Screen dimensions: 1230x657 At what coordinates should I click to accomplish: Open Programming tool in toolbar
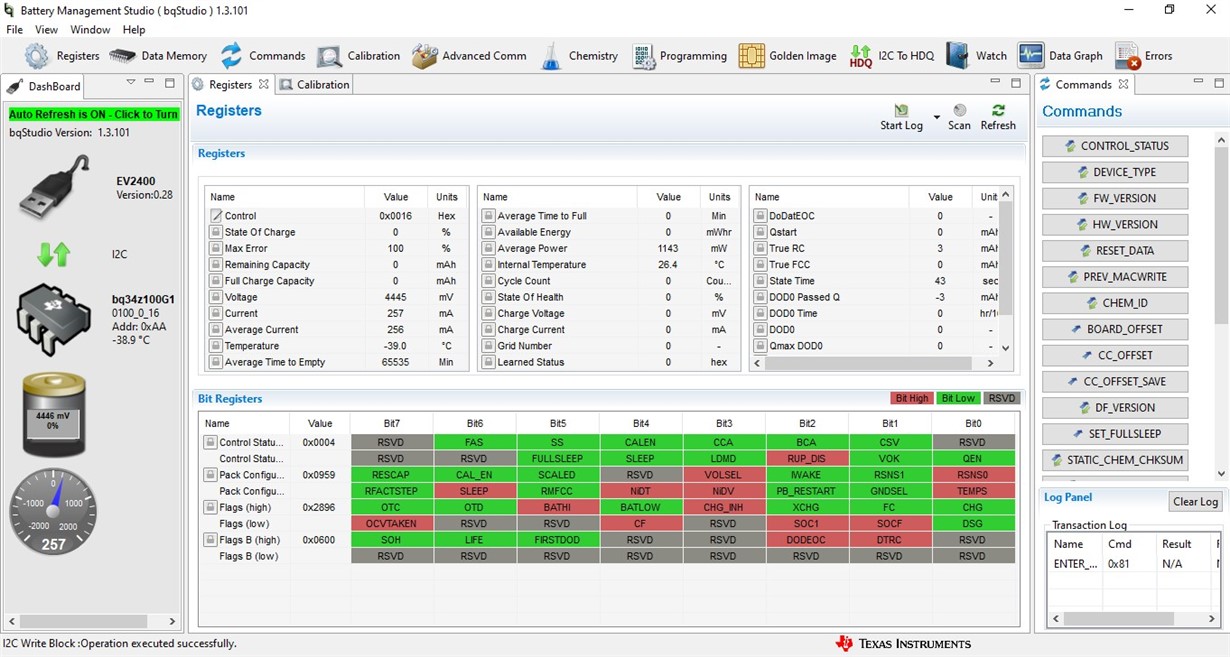click(643, 56)
